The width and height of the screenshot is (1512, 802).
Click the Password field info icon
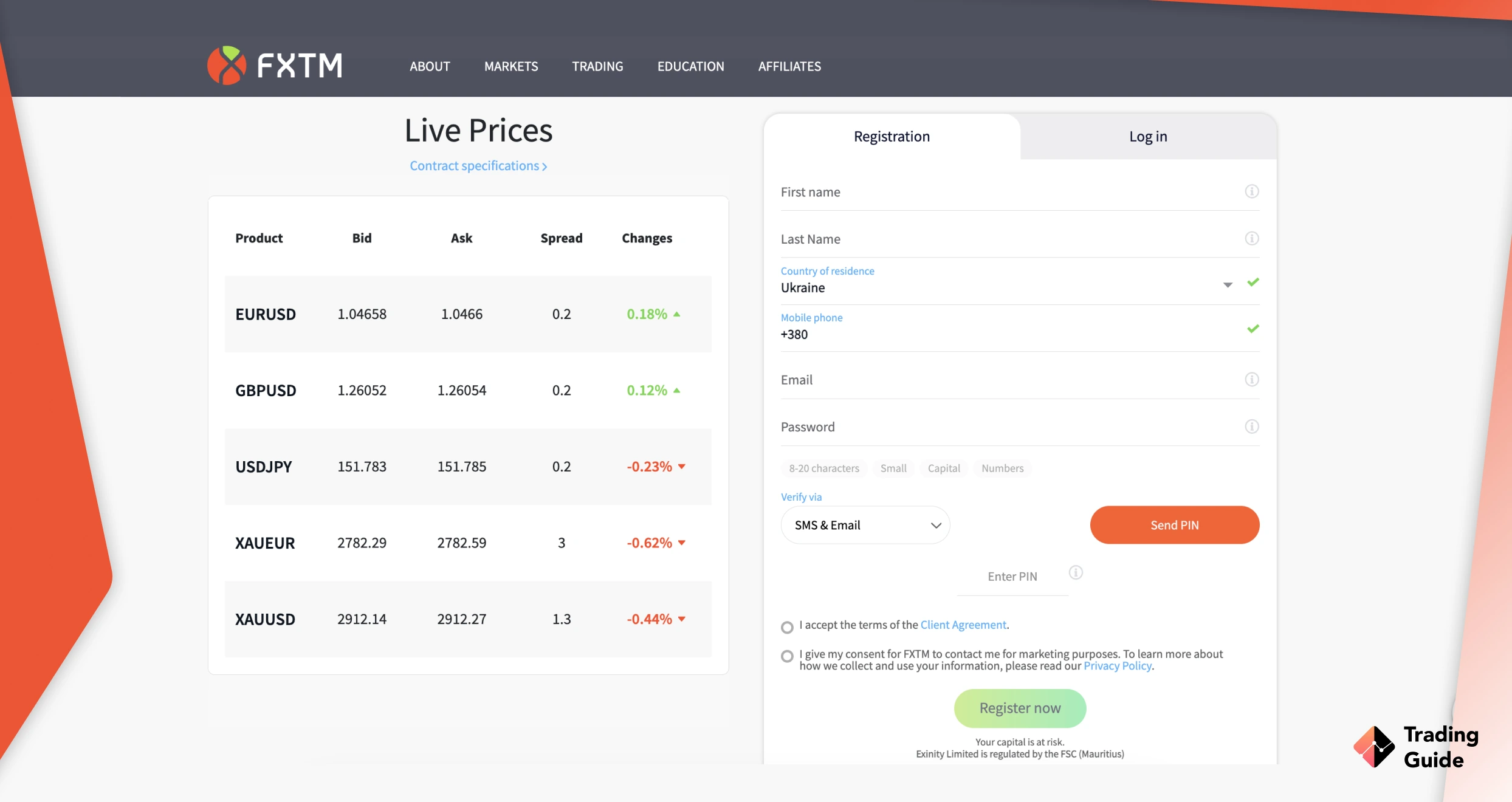pyautogui.click(x=1251, y=426)
